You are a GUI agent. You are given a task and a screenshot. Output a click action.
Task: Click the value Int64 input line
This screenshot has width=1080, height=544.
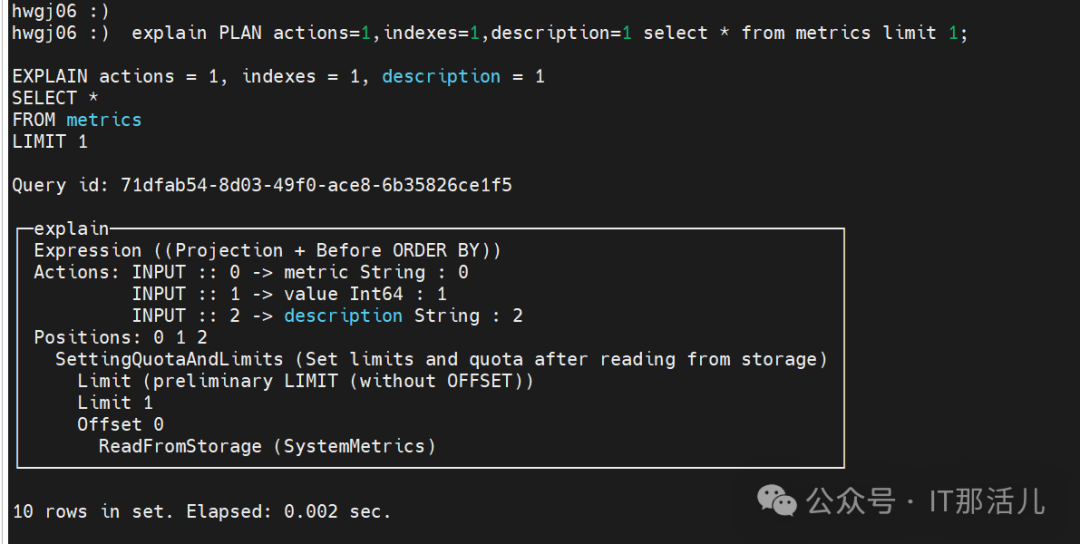(289, 294)
